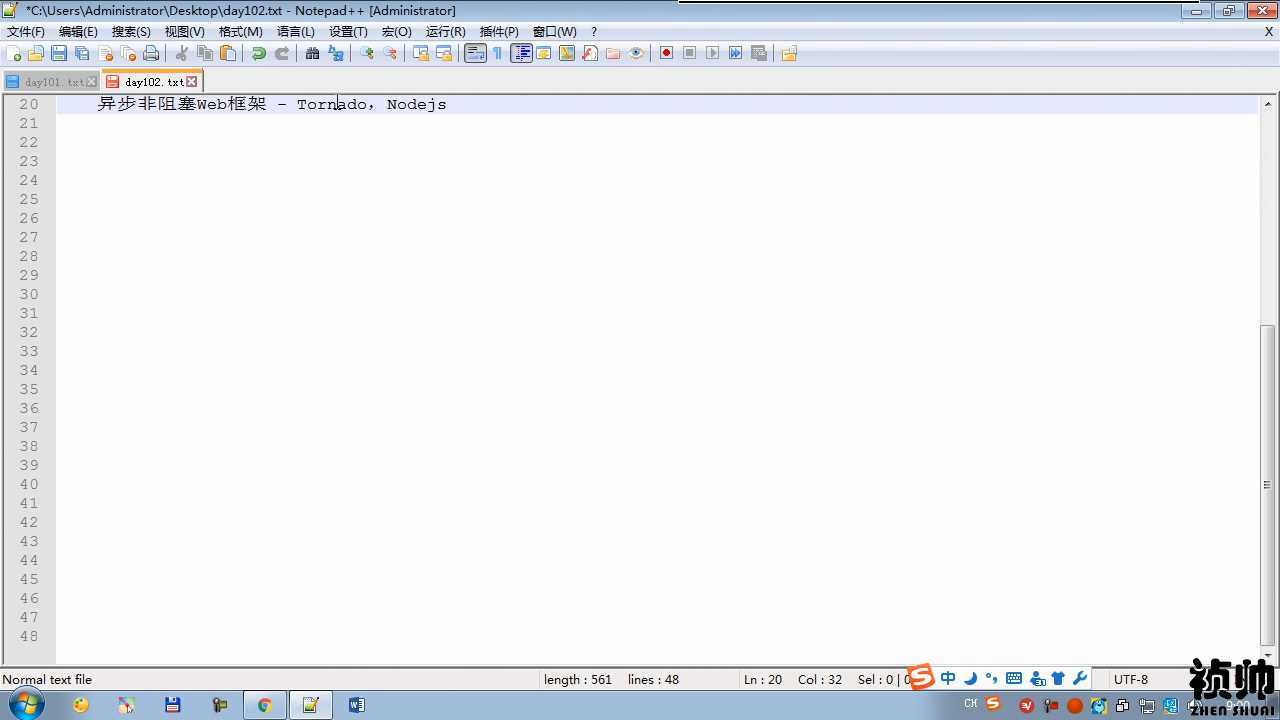Close the day102.txt tab
Viewport: 1280px width, 720px height.
pos(192,82)
